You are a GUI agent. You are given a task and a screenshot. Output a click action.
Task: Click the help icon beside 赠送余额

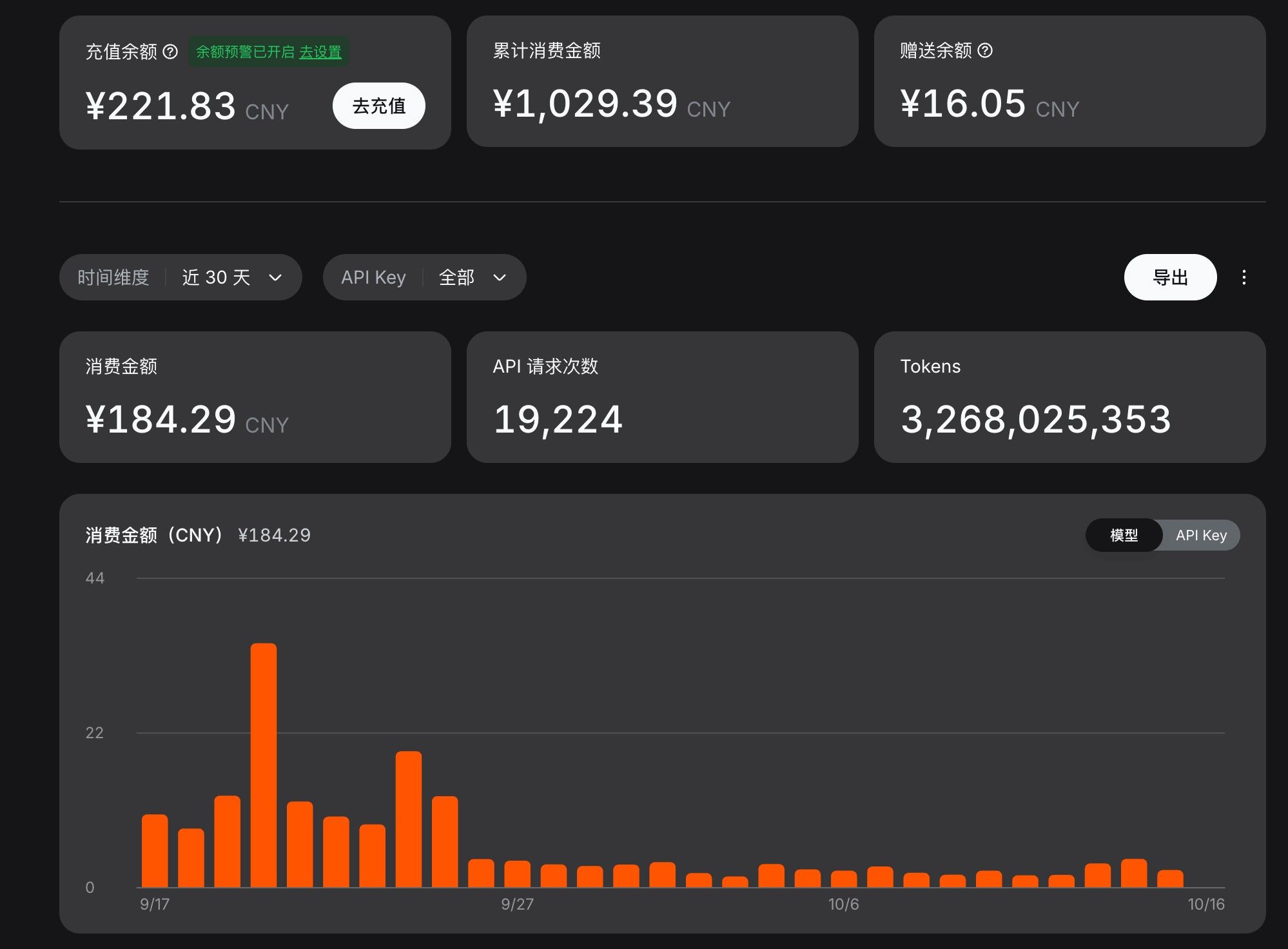985,50
